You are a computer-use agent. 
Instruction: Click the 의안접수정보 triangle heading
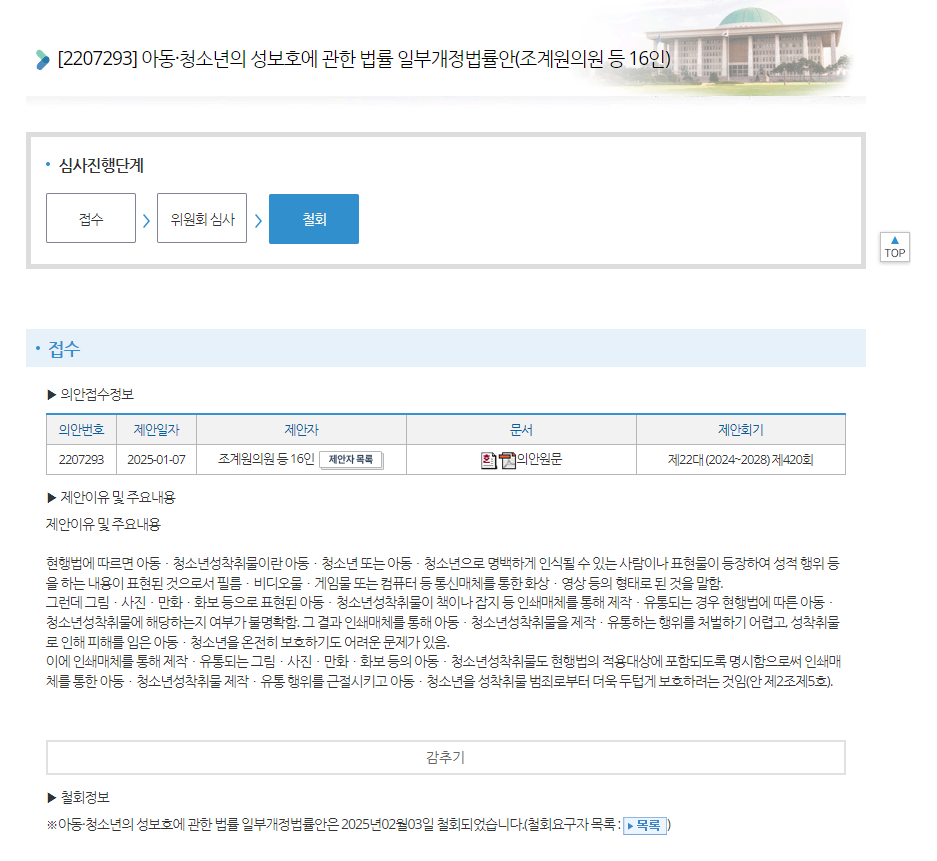coord(90,394)
